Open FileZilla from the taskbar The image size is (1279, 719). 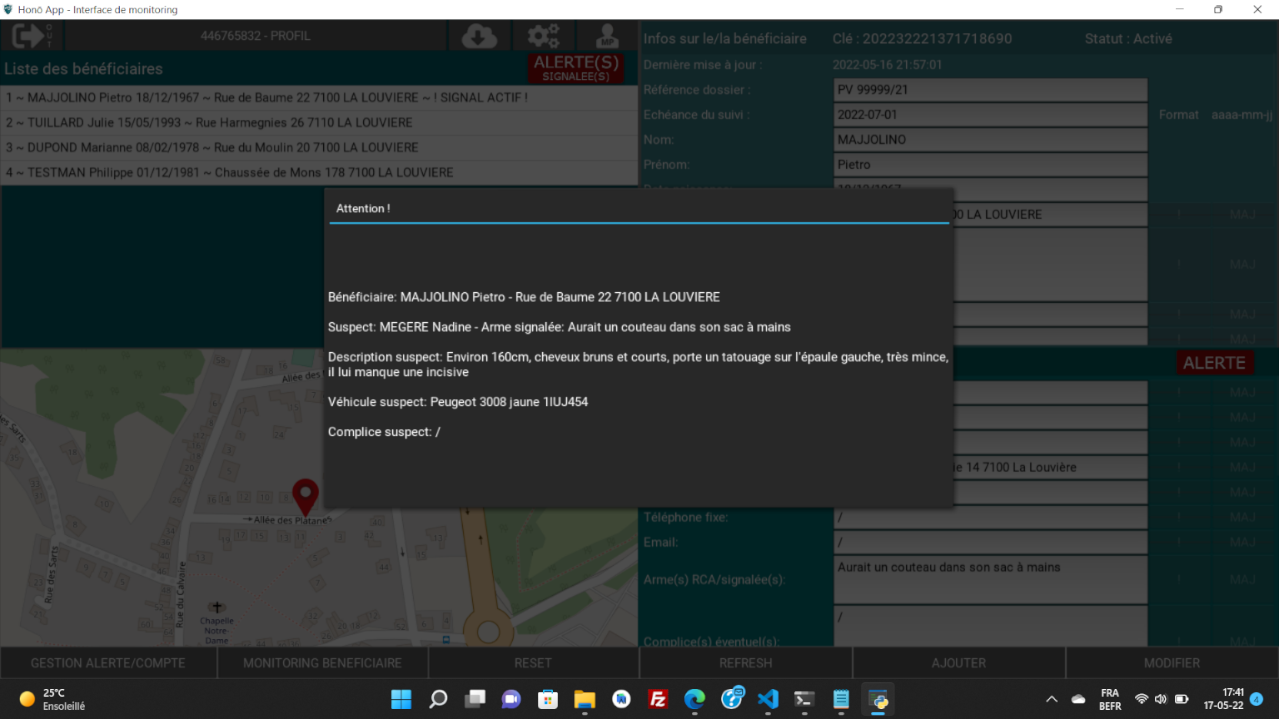[658, 699]
